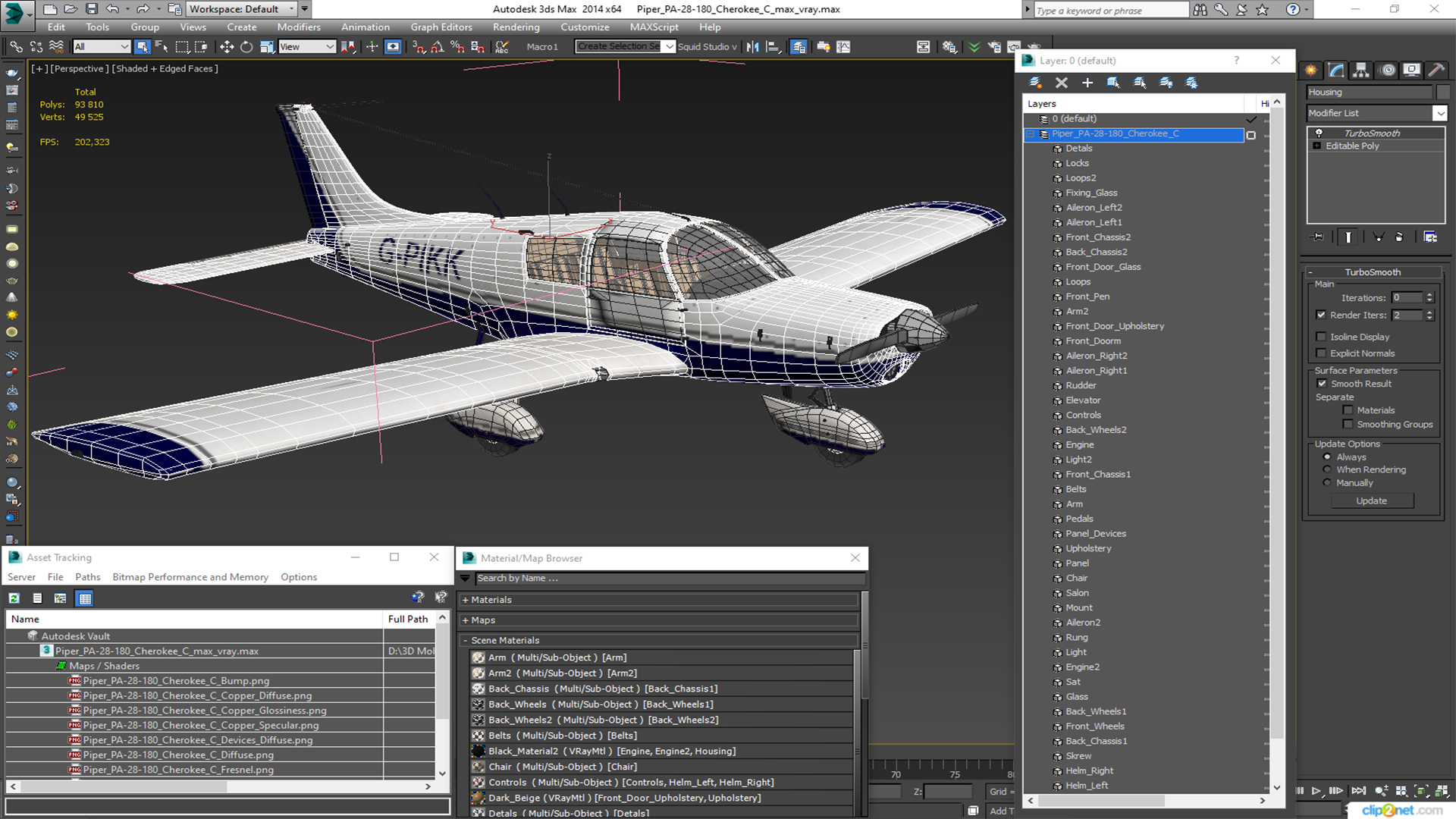The width and height of the screenshot is (1456, 819).
Task: Open the Rendering menu
Action: pos(516,27)
